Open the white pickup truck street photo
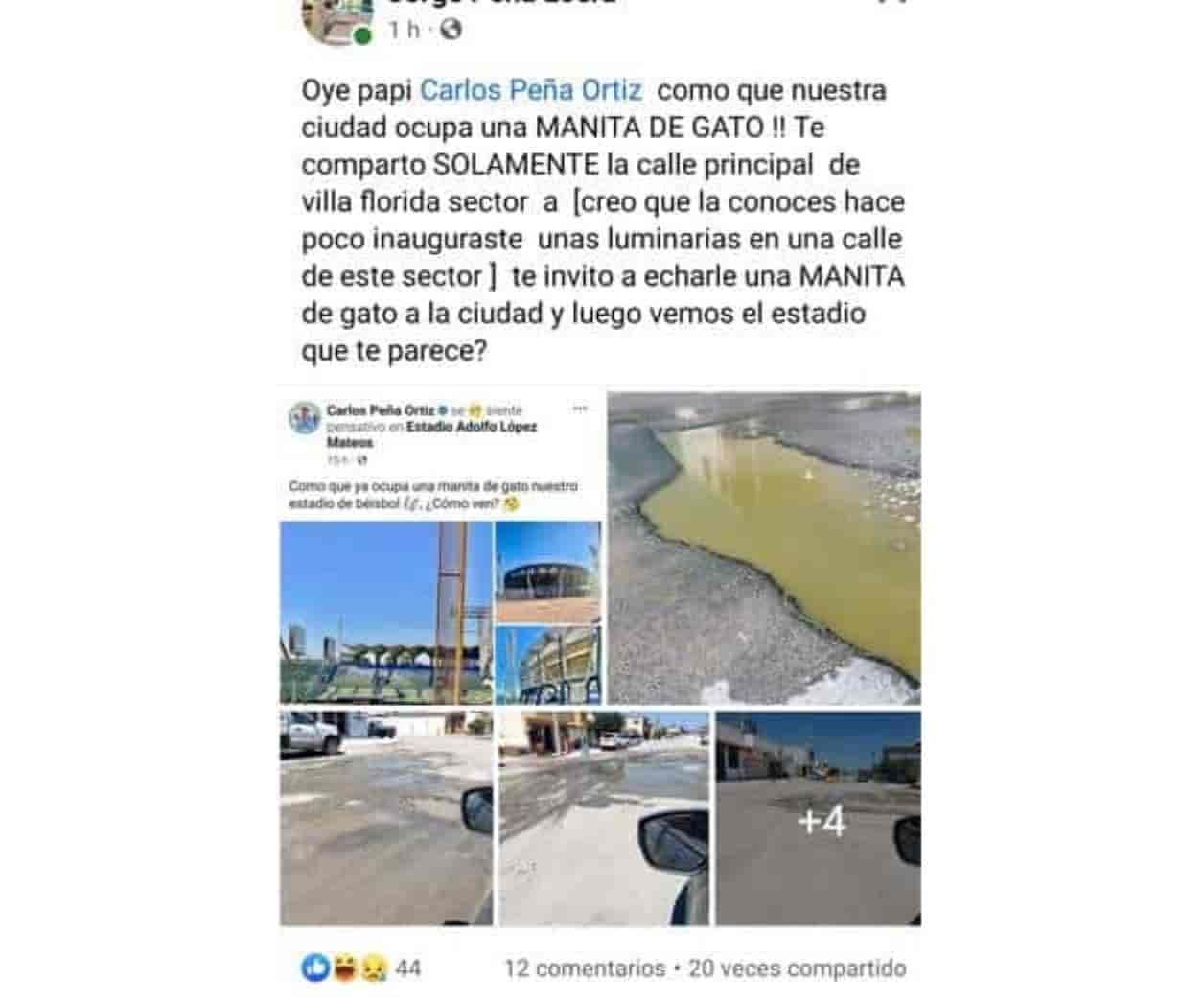The image size is (1204, 1005). tap(386, 818)
